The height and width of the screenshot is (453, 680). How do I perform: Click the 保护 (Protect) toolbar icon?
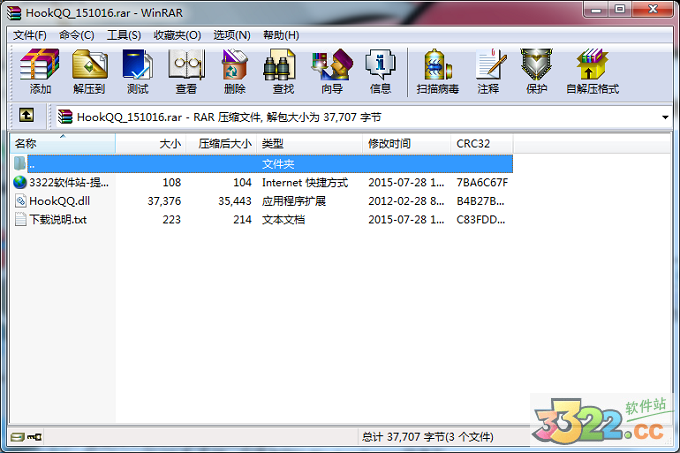click(536, 70)
